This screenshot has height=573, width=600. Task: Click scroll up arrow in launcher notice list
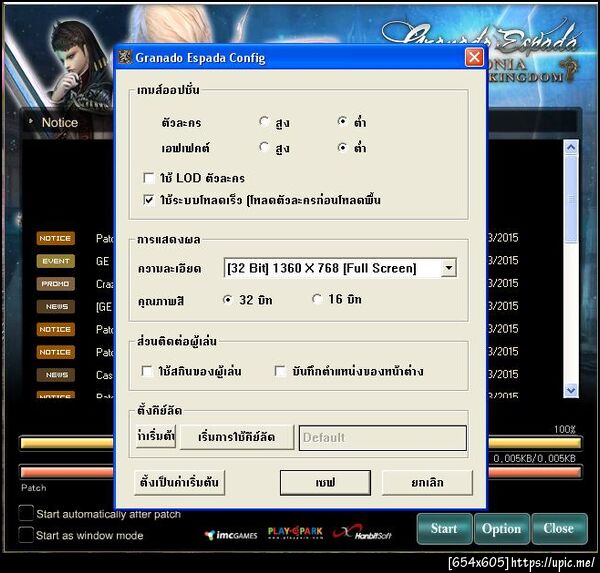(571, 147)
